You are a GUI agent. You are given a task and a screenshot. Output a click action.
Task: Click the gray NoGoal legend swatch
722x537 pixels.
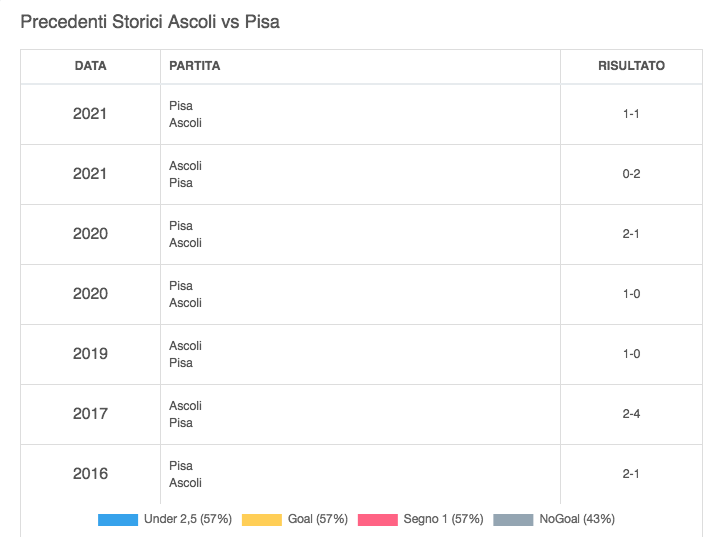click(514, 519)
